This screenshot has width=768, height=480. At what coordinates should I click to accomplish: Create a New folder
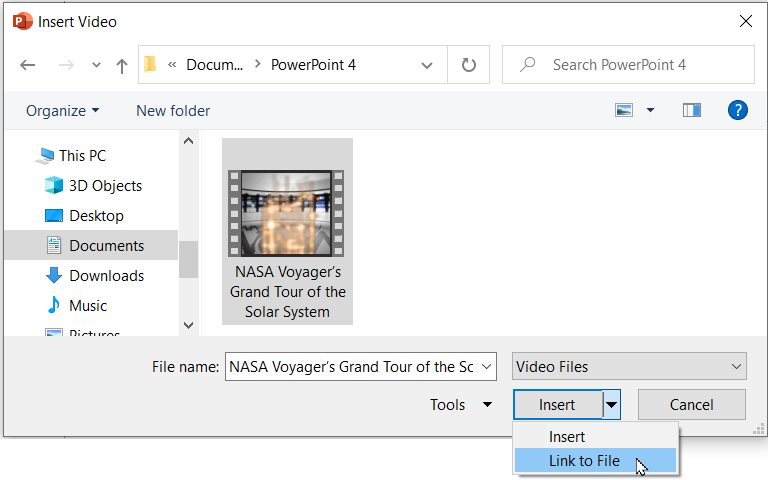point(173,111)
